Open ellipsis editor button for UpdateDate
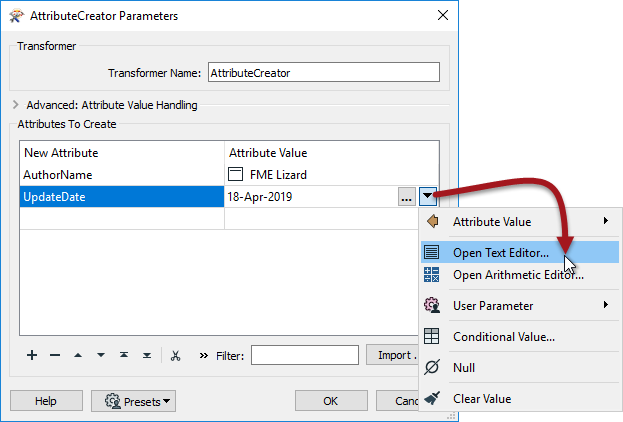This screenshot has width=623, height=422. click(406, 196)
